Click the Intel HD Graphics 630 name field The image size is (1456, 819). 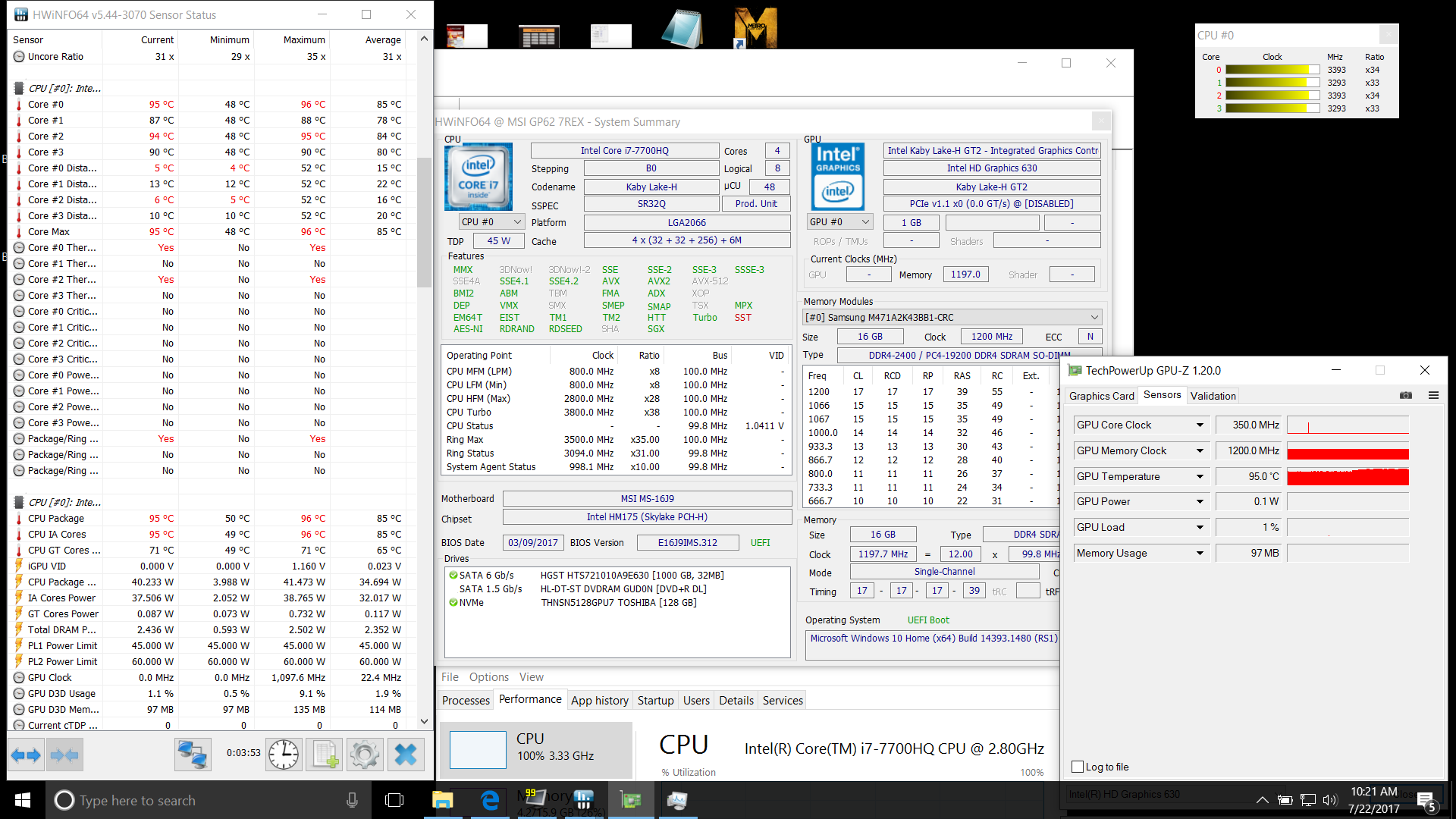tap(992, 168)
